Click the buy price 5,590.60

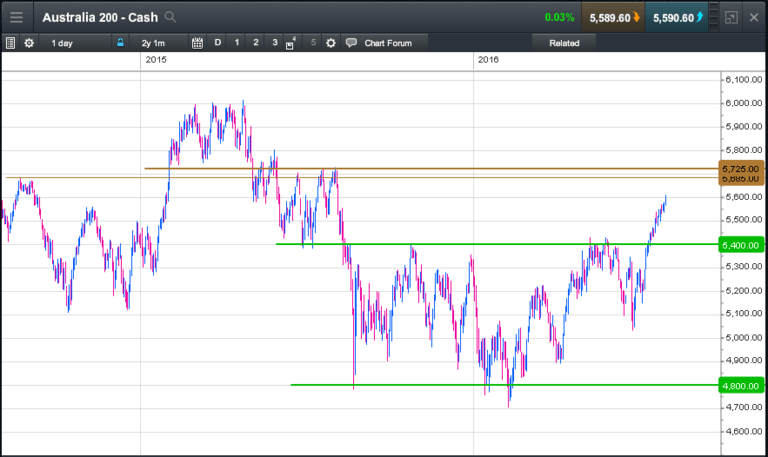click(676, 18)
